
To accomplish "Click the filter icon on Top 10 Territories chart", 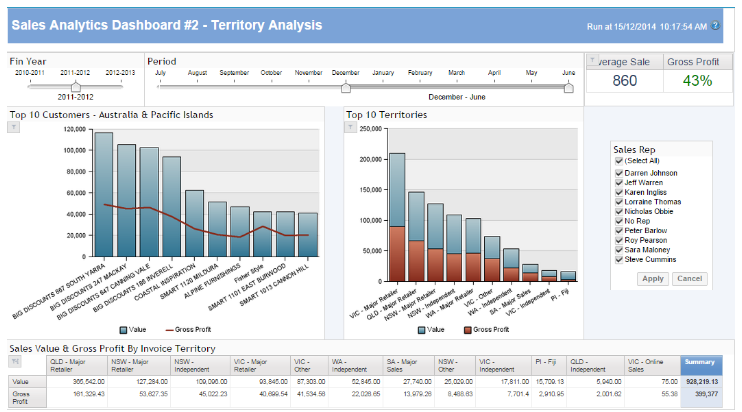I will [x=350, y=127].
